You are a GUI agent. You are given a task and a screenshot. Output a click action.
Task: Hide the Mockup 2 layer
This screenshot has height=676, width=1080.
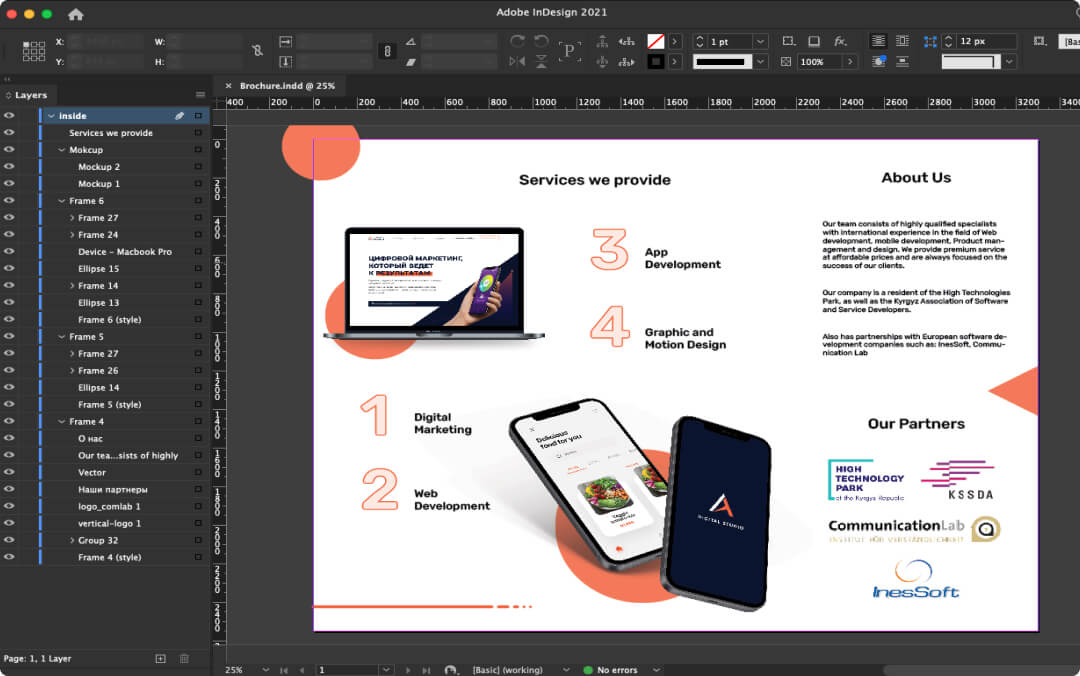click(x=9, y=167)
